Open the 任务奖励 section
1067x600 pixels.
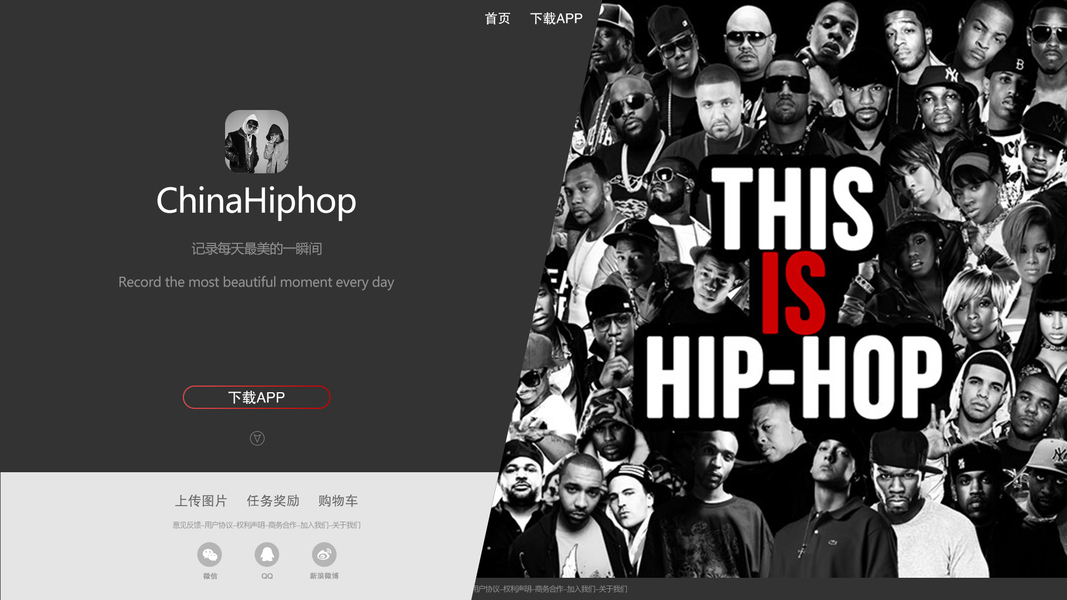(x=273, y=501)
